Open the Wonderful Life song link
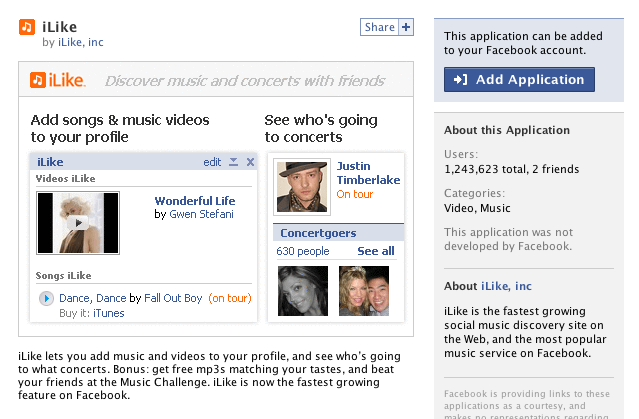 [194, 200]
